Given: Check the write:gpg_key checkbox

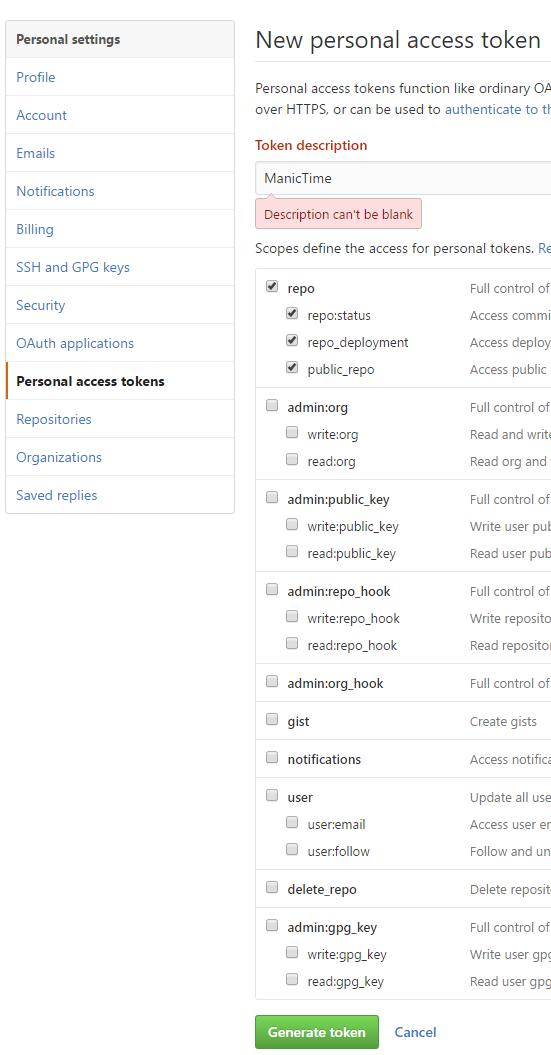Looking at the screenshot, I should 292,953.
